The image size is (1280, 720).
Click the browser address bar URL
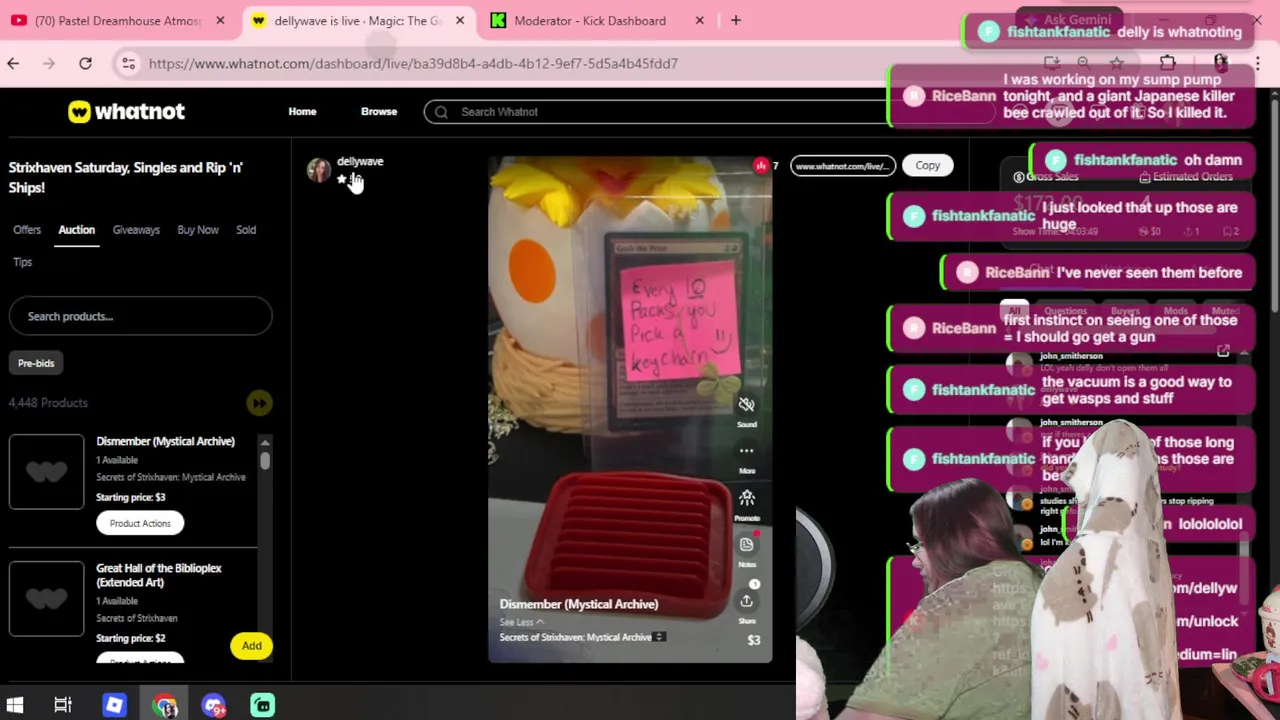[x=413, y=63]
